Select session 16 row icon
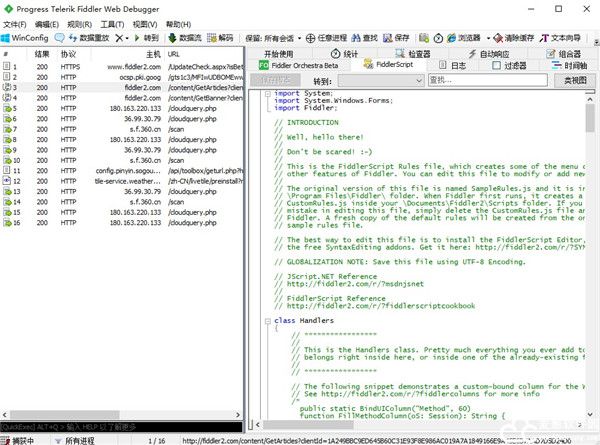This screenshot has width=600, height=445. click(x=7, y=223)
